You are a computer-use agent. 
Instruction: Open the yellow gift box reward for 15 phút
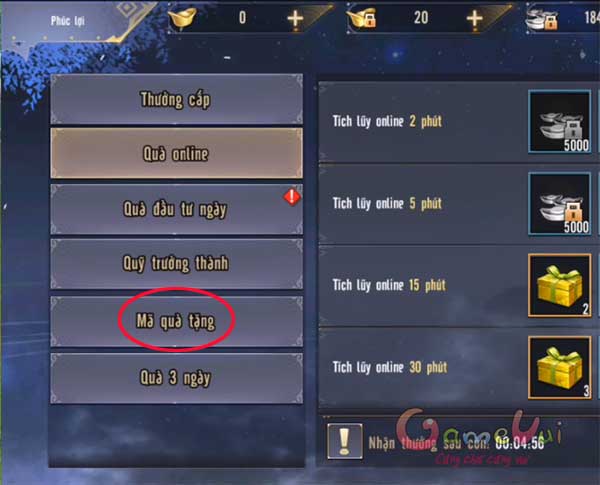tap(559, 285)
